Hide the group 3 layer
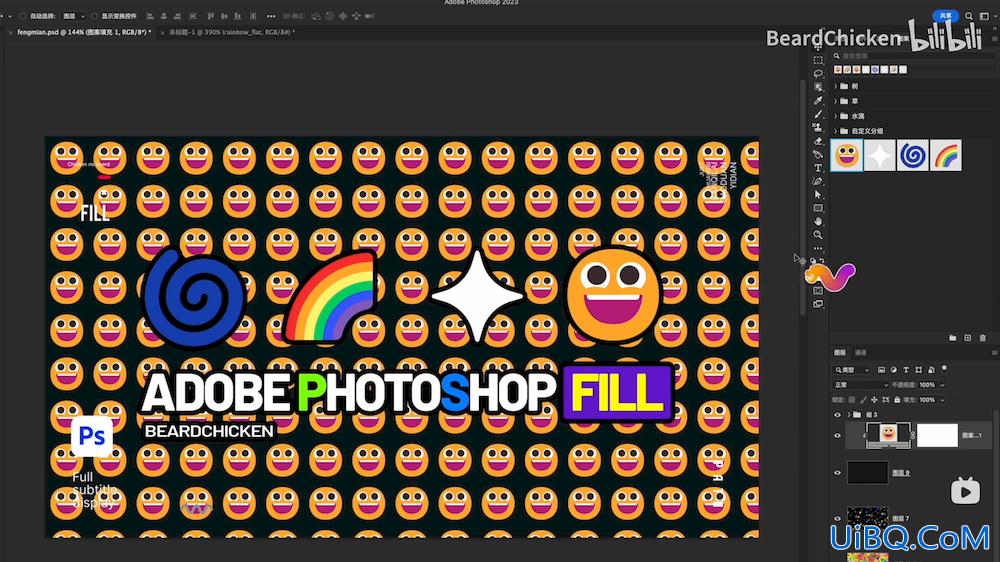This screenshot has width=1000, height=562. [x=837, y=415]
